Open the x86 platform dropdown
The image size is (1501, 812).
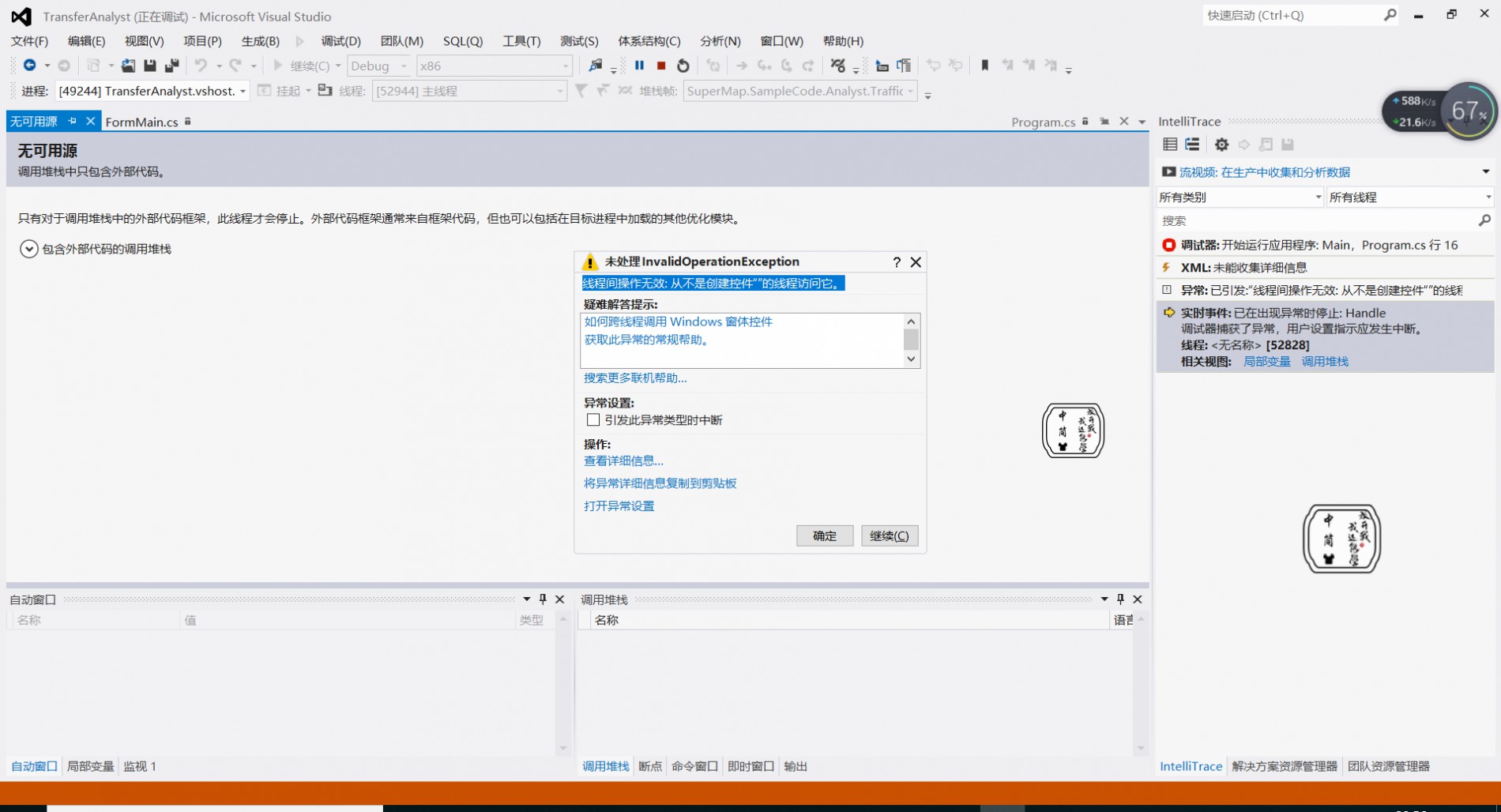[x=494, y=66]
